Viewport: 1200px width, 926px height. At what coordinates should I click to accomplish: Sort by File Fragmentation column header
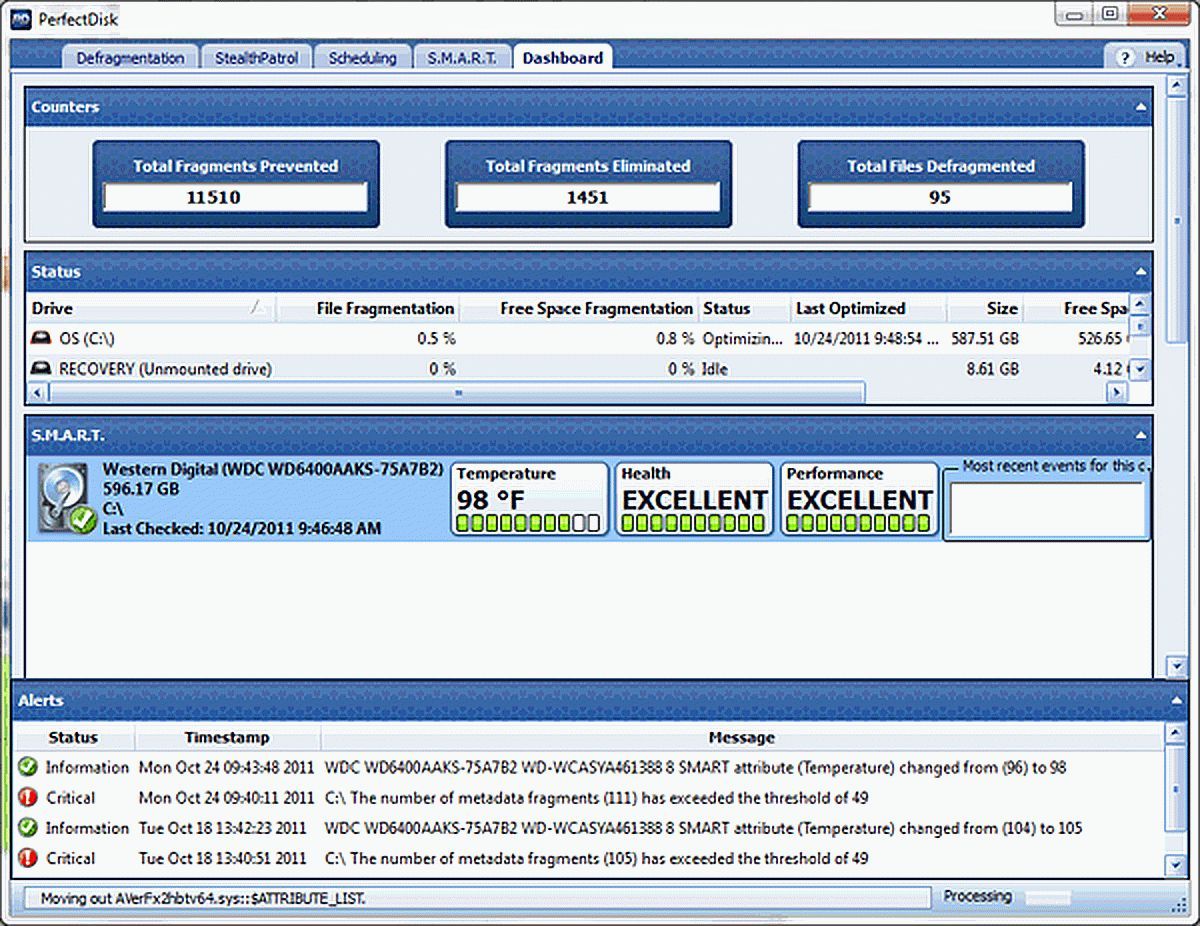pos(384,309)
